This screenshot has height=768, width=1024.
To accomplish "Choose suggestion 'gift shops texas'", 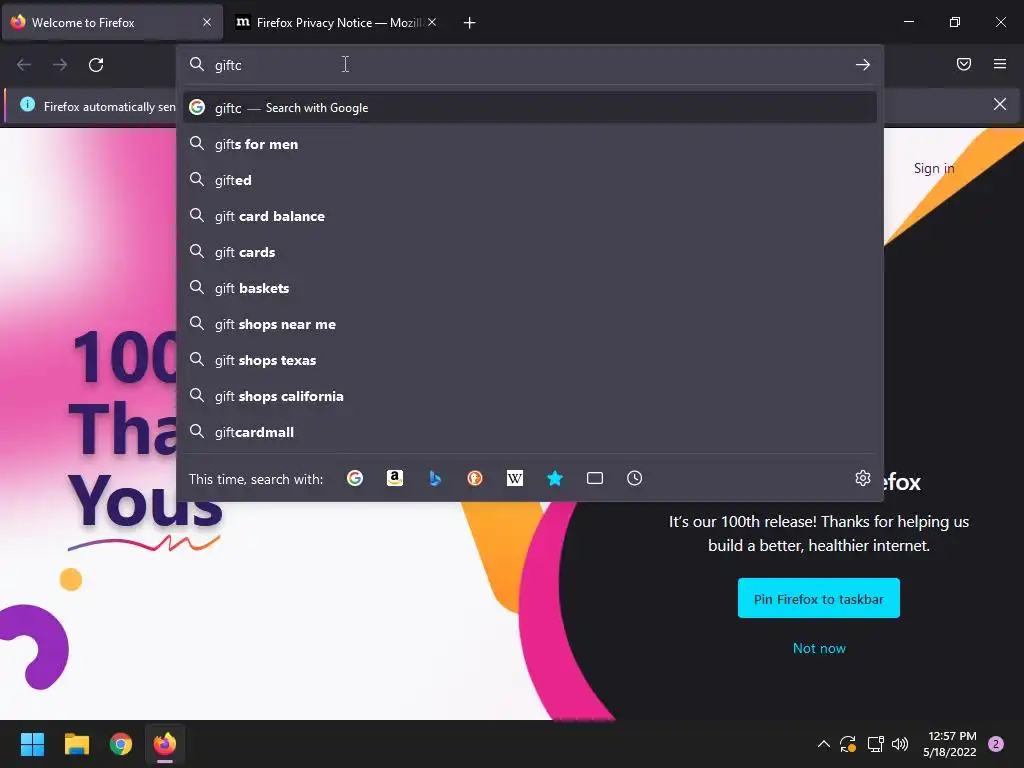I will point(530,360).
